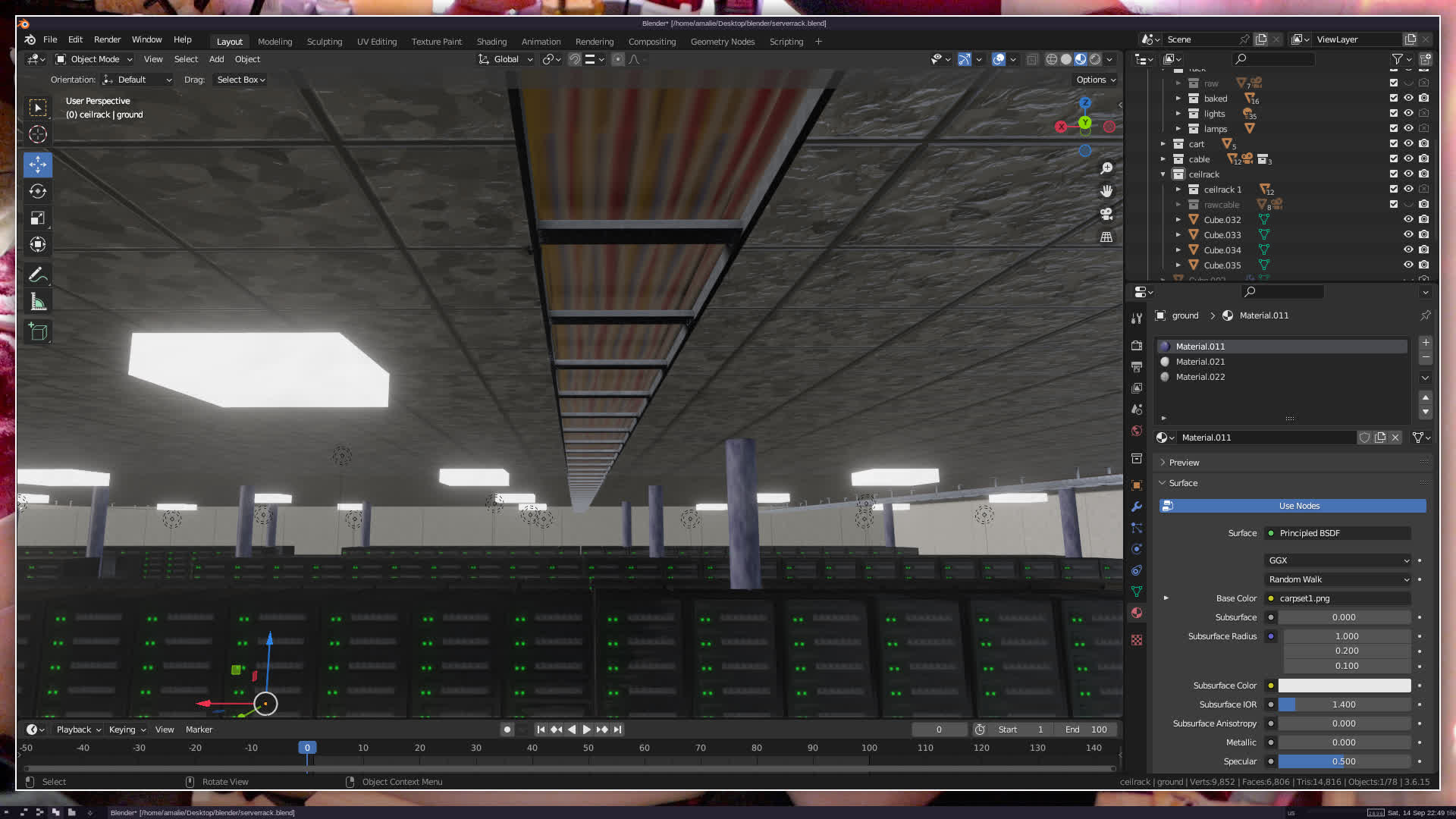Open the Render menu
This screenshot has width=1456, height=819.
(x=107, y=39)
